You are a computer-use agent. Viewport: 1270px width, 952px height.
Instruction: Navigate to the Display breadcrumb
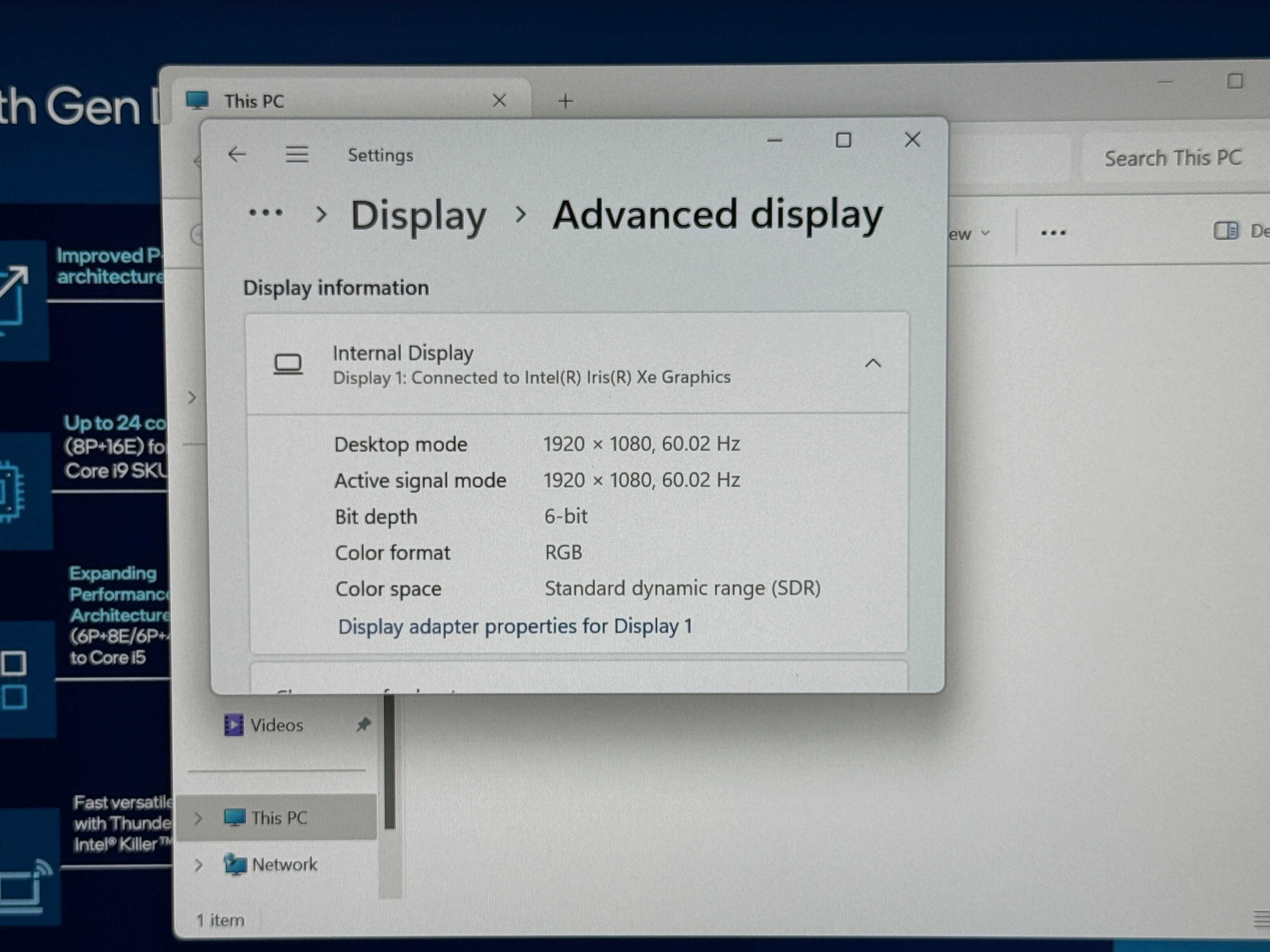tap(419, 216)
